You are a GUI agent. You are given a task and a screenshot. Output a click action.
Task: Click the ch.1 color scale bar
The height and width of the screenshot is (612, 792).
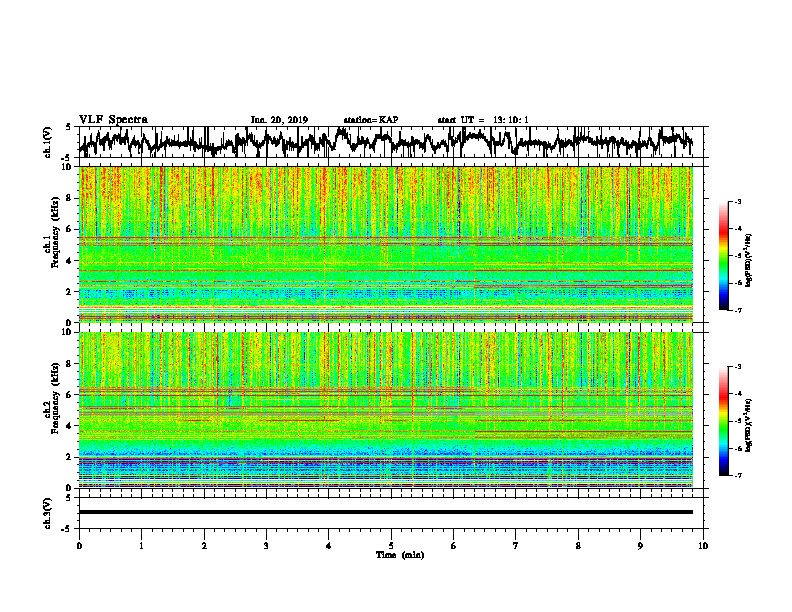click(724, 256)
